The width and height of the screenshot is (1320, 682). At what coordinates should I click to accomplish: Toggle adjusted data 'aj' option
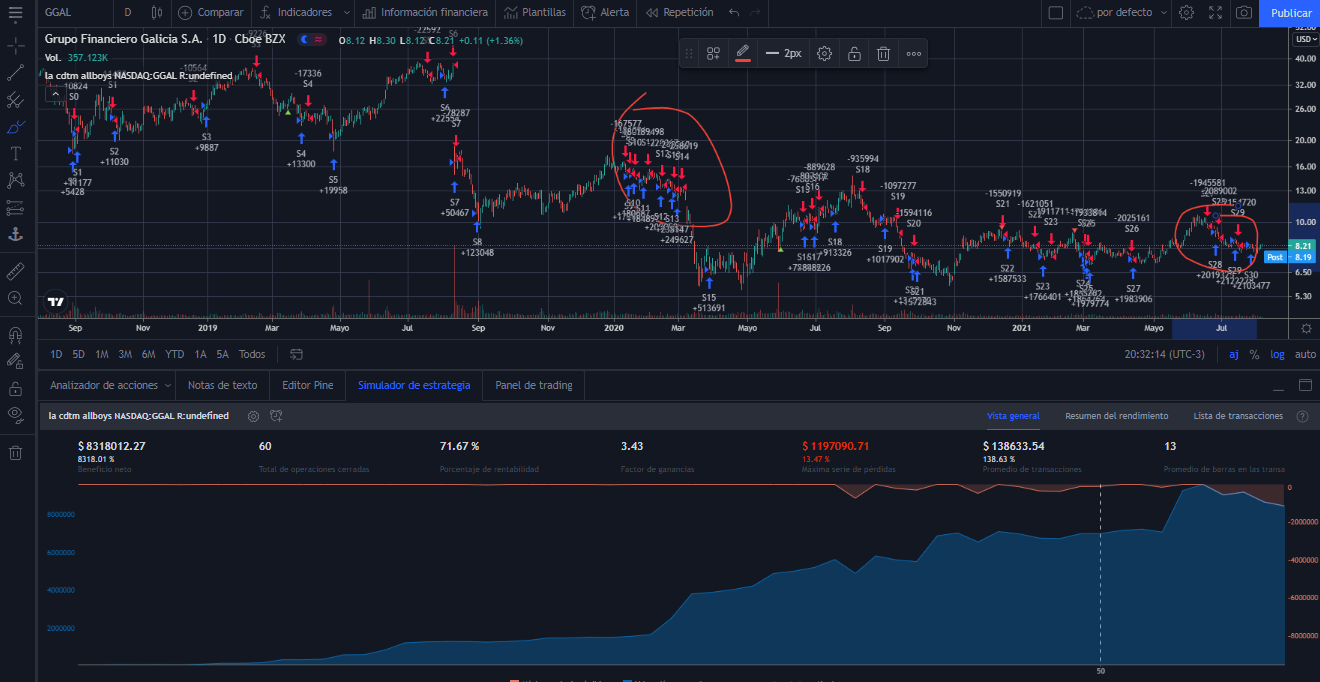[x=1233, y=354]
